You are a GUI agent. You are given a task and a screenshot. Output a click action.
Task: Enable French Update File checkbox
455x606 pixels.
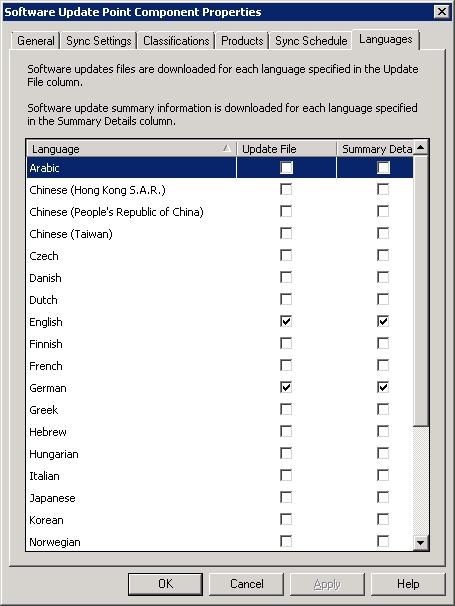pyautogui.click(x=286, y=366)
